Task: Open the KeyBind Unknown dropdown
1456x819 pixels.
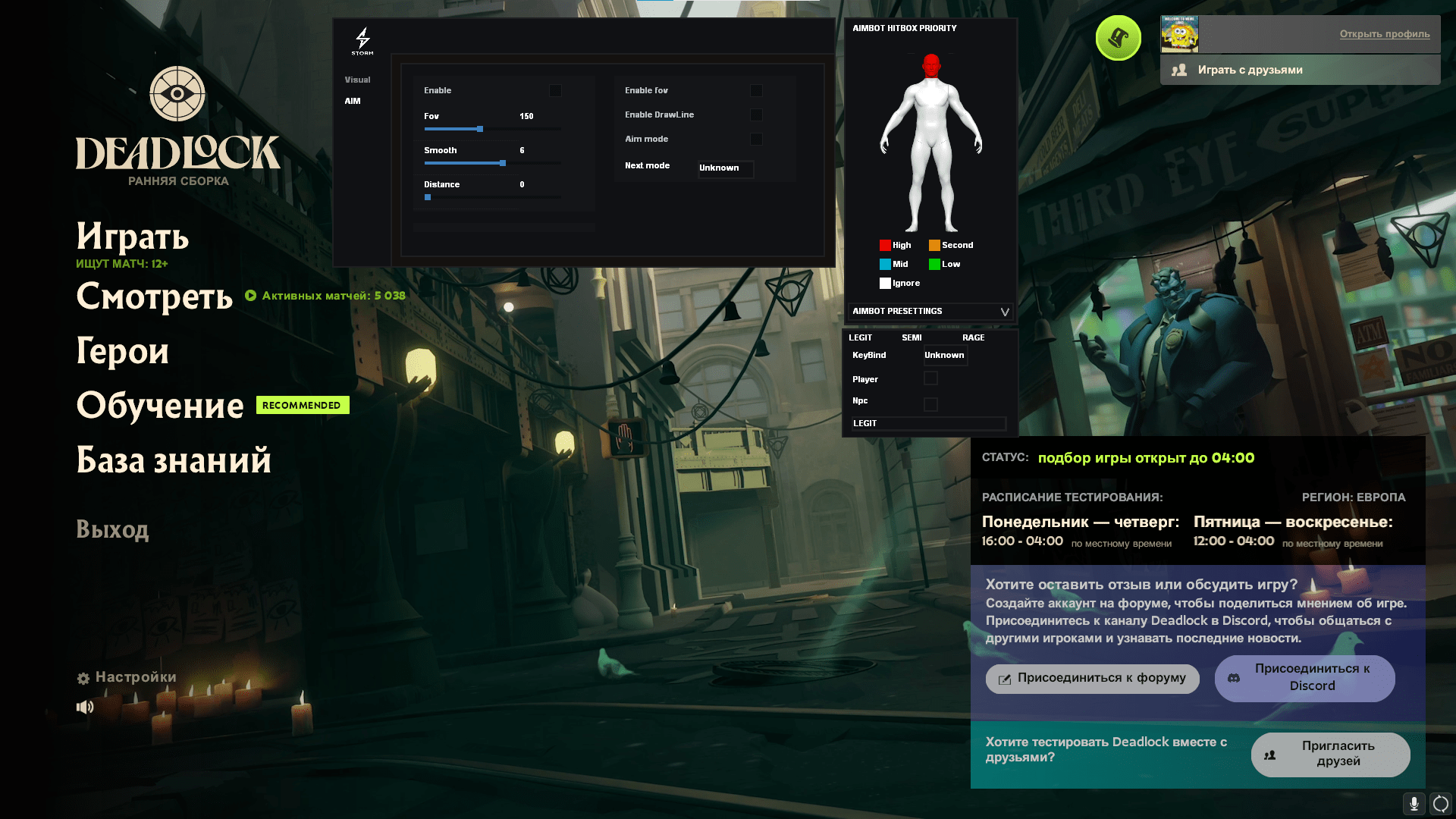Action: [x=945, y=356]
